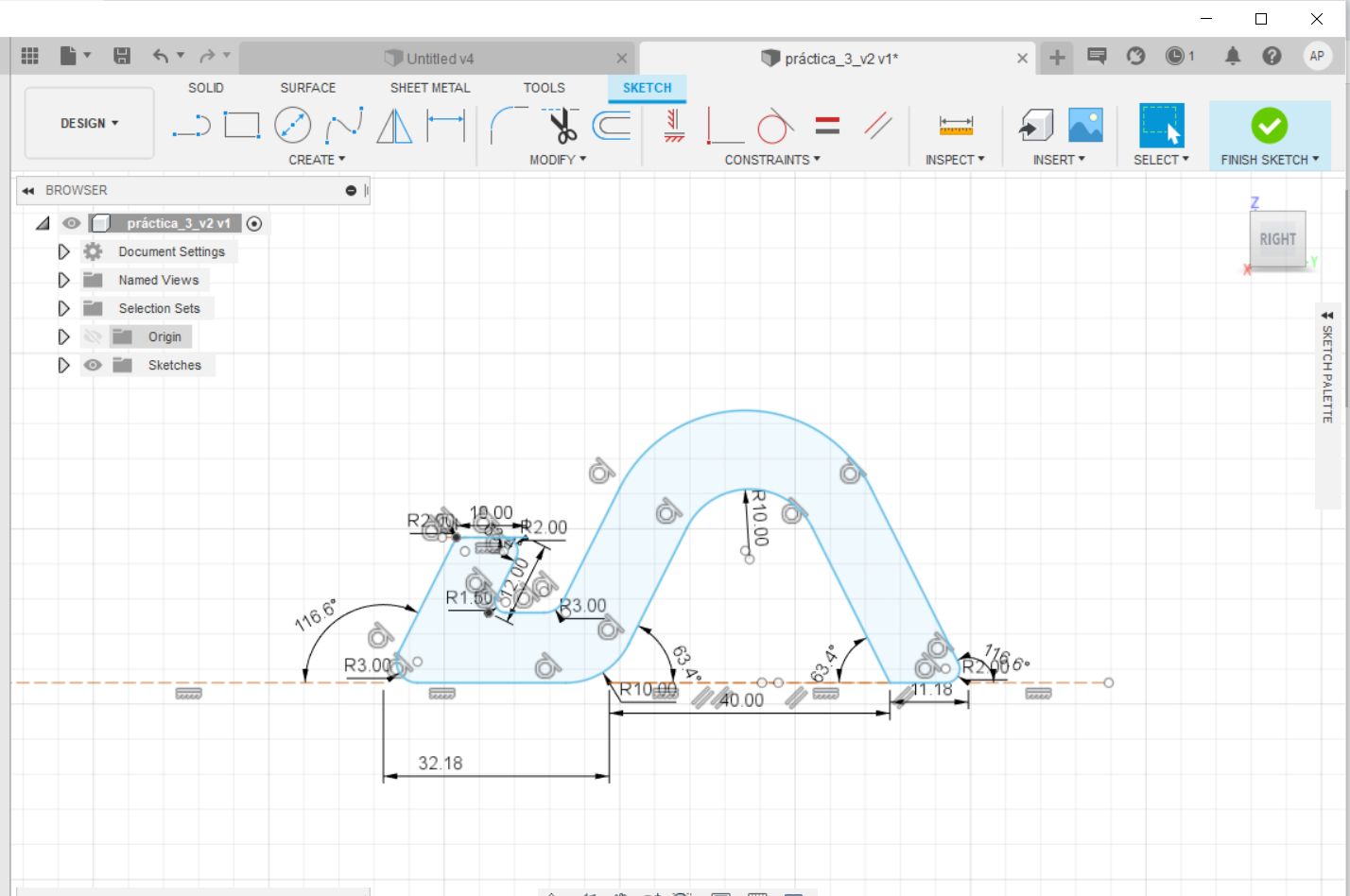1350x896 pixels.
Task: Open the SELECT dropdown menu
Action: (x=1161, y=160)
